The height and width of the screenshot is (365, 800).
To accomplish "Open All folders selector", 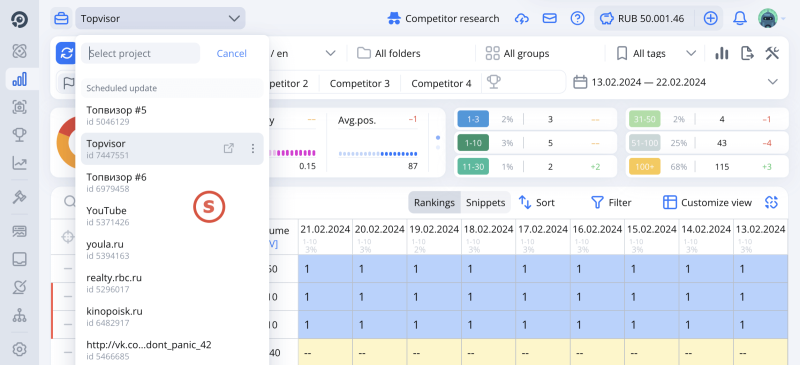I will (x=389, y=53).
